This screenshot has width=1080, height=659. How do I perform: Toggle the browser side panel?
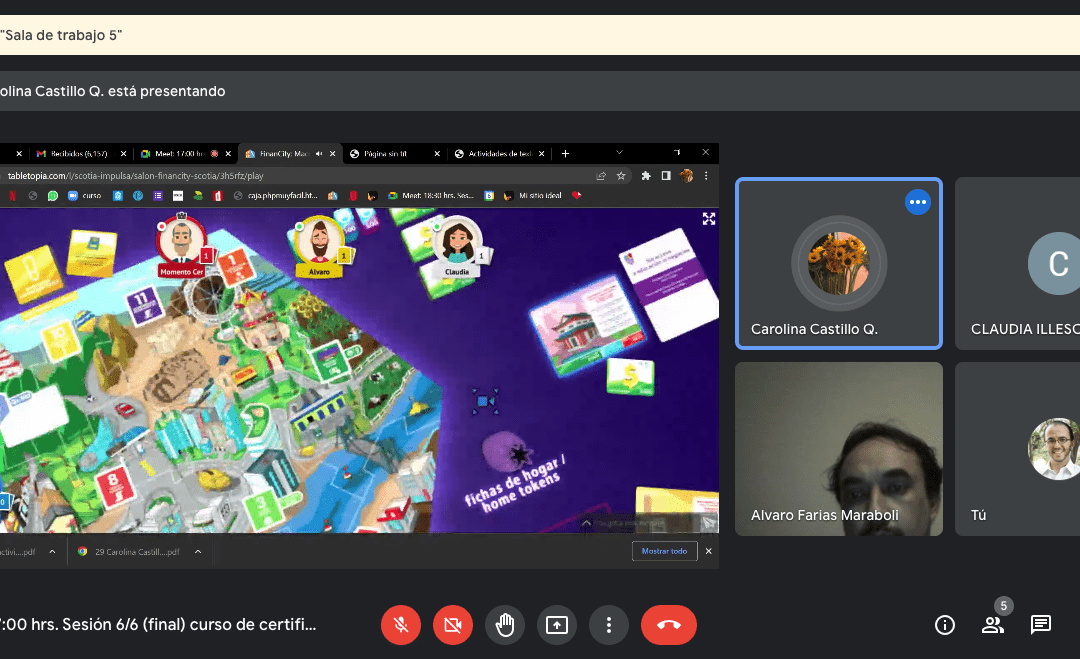(x=666, y=176)
